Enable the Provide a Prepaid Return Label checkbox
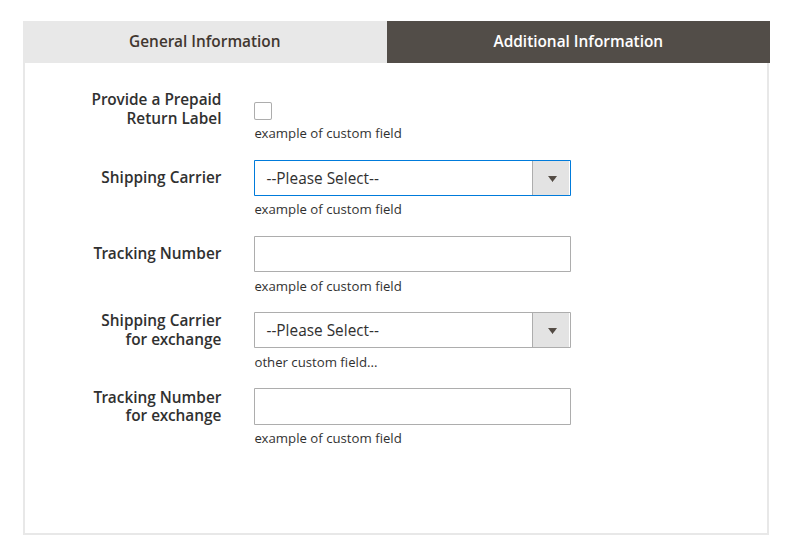 (263, 111)
